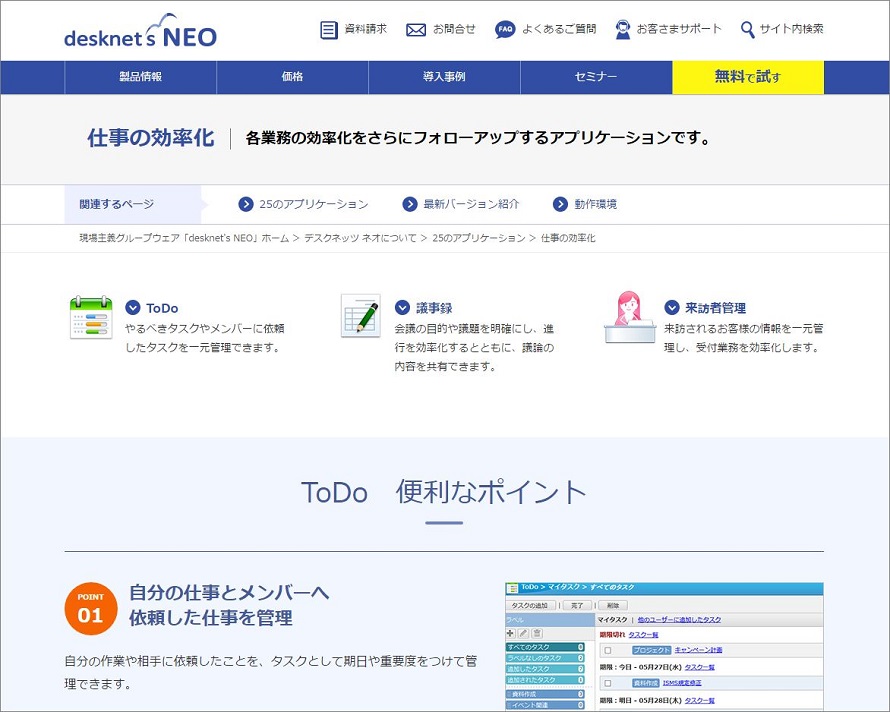This screenshot has height=712, width=890.
Task: Click the envelope icon beside お問合せ
Action: 415,30
